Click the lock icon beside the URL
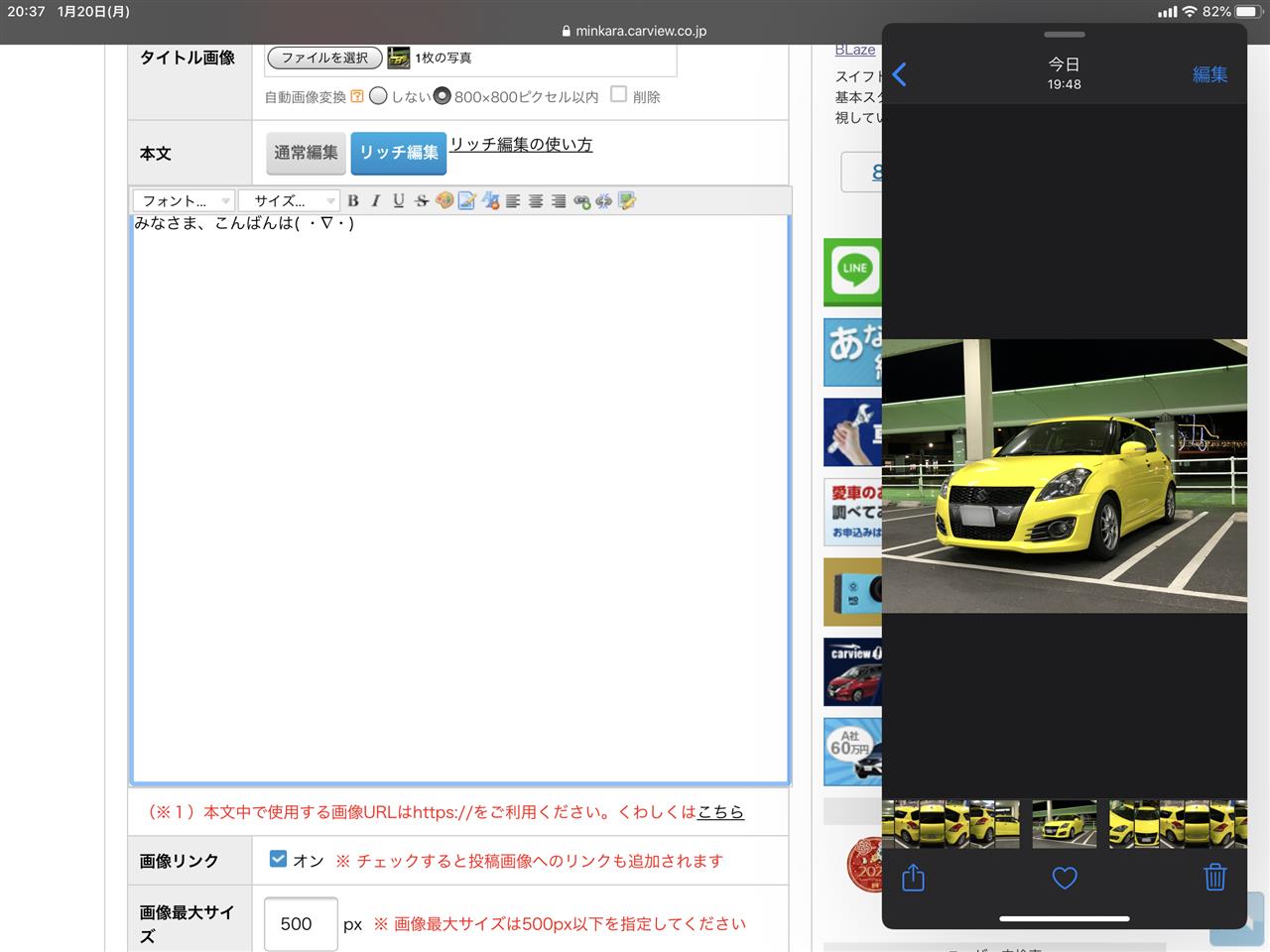This screenshot has width=1270, height=952. pyautogui.click(x=567, y=31)
